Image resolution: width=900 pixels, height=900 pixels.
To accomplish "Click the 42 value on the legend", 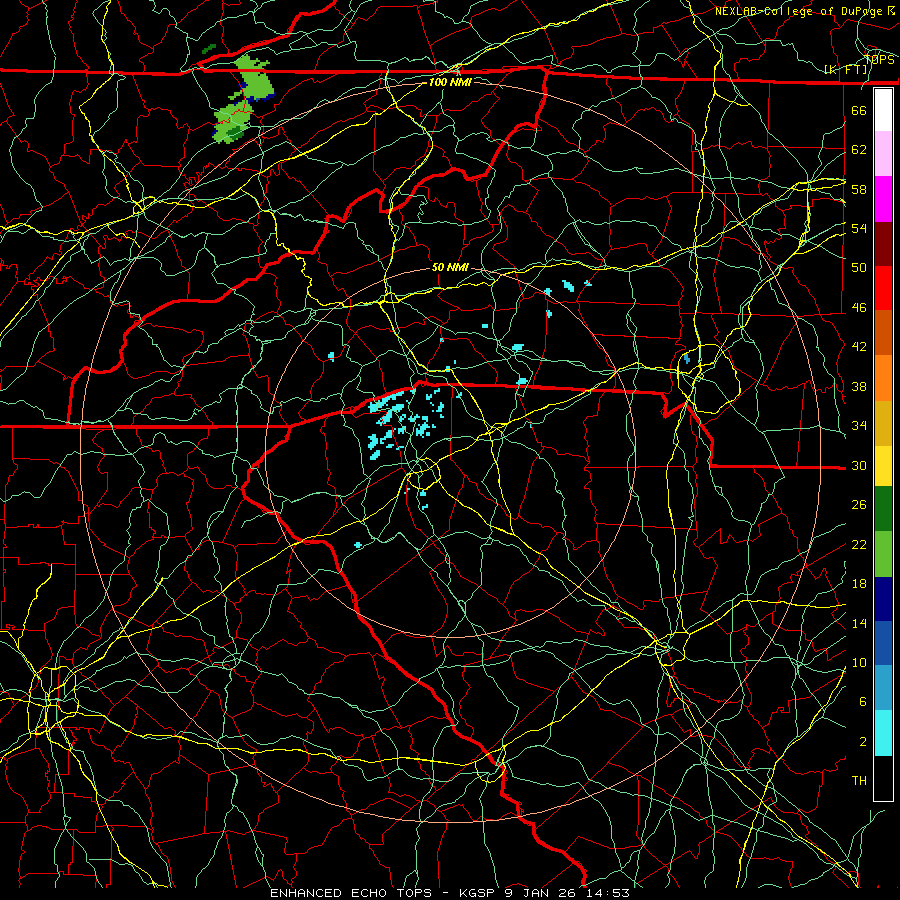I will [x=859, y=347].
